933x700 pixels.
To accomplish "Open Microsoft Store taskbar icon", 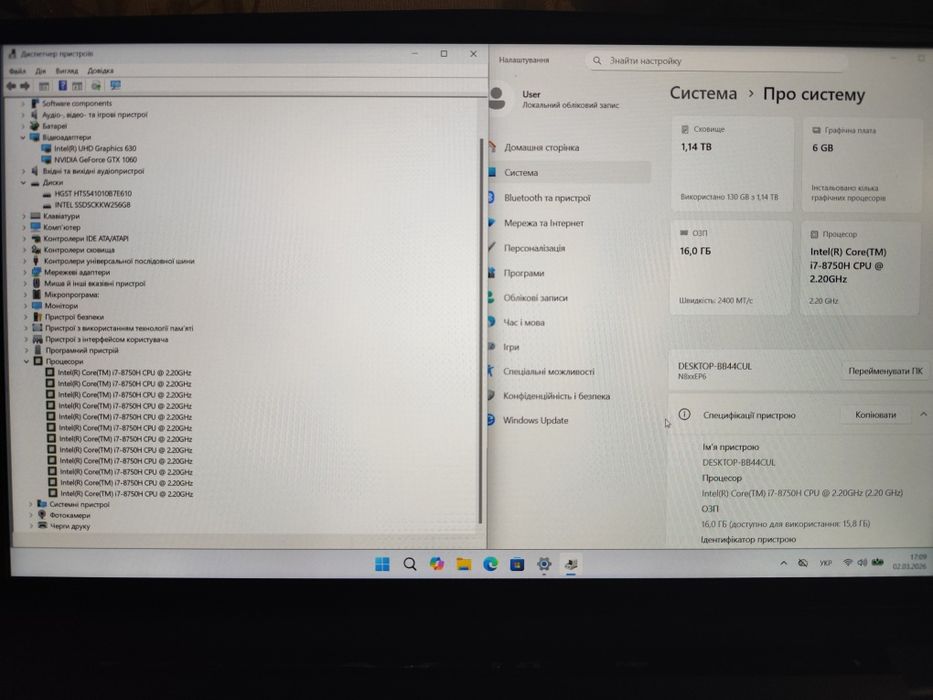I will pos(517,564).
